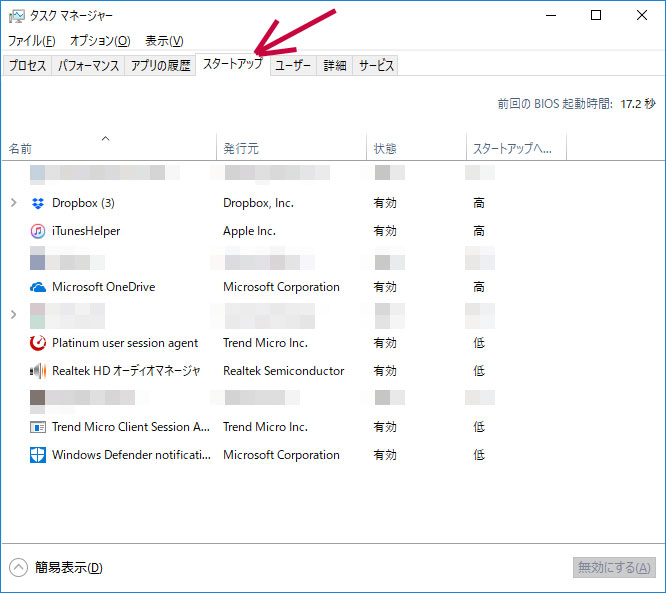The image size is (666, 593).
Task: Click 有効 status in the Dropbox row
Action: point(385,203)
